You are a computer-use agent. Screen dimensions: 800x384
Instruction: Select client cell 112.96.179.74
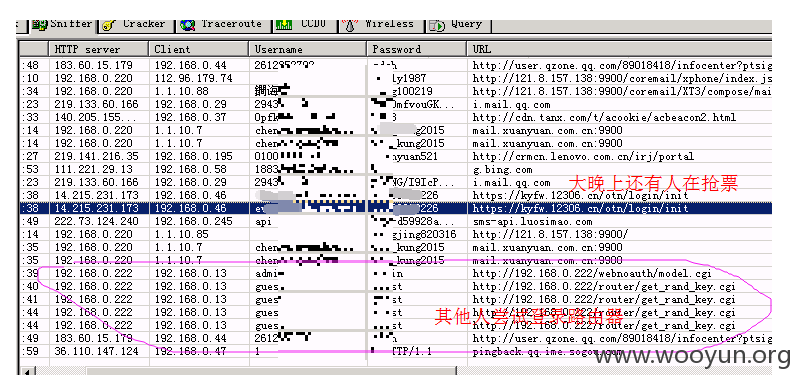[193, 79]
